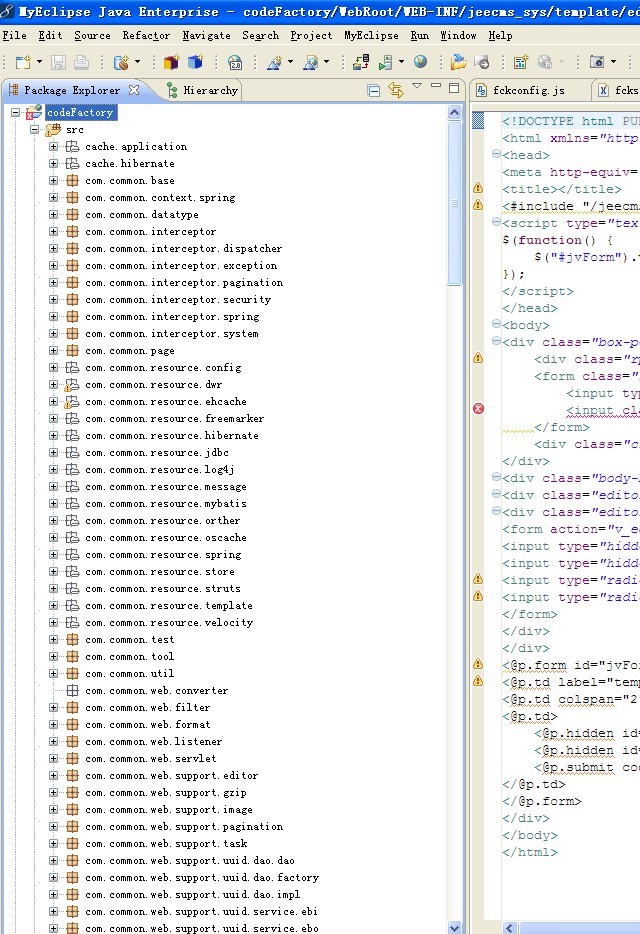640x934 pixels.
Task: Select the codeFactory project
Action: [x=80, y=112]
